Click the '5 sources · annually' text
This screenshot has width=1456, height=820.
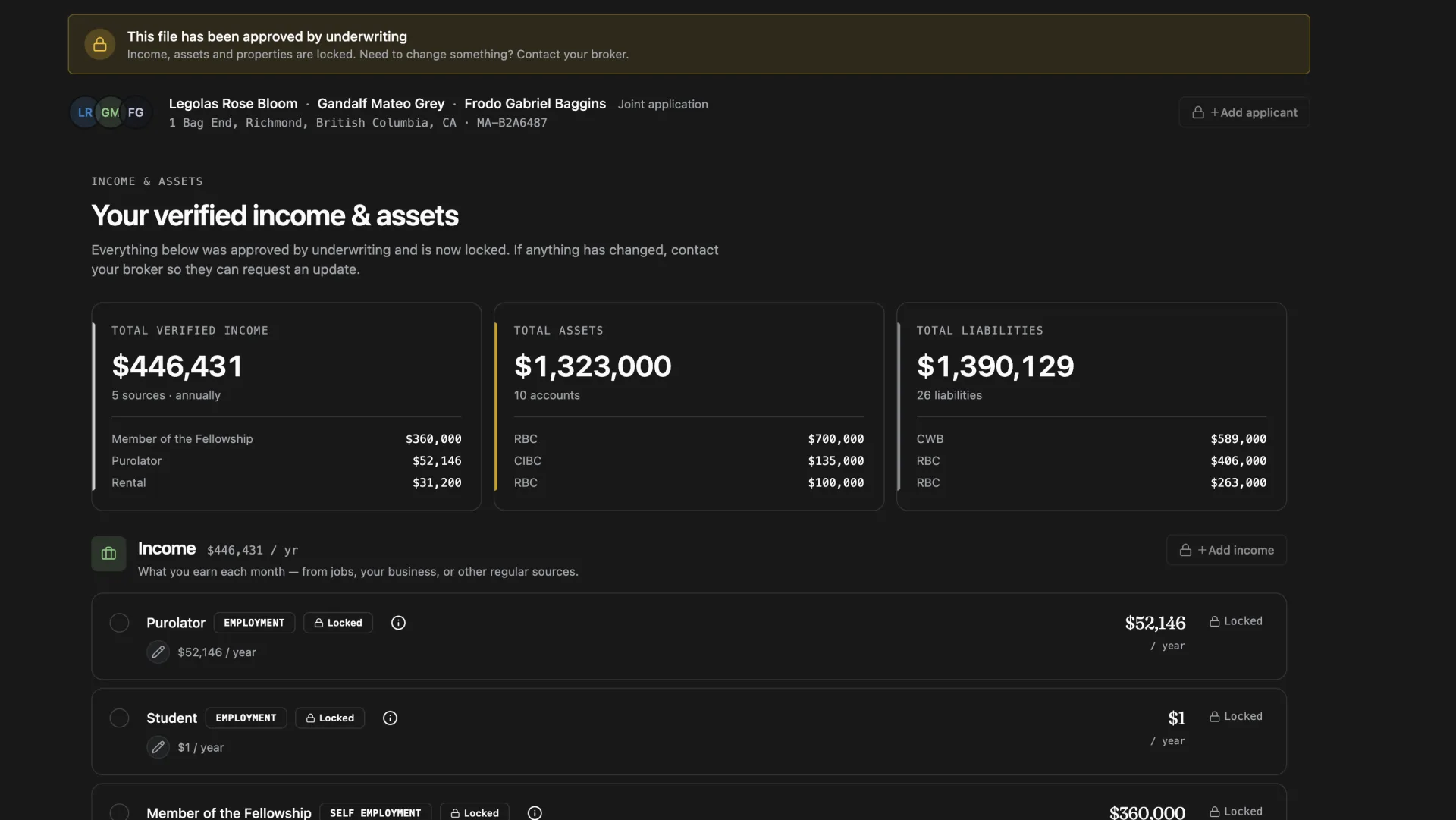click(x=166, y=396)
